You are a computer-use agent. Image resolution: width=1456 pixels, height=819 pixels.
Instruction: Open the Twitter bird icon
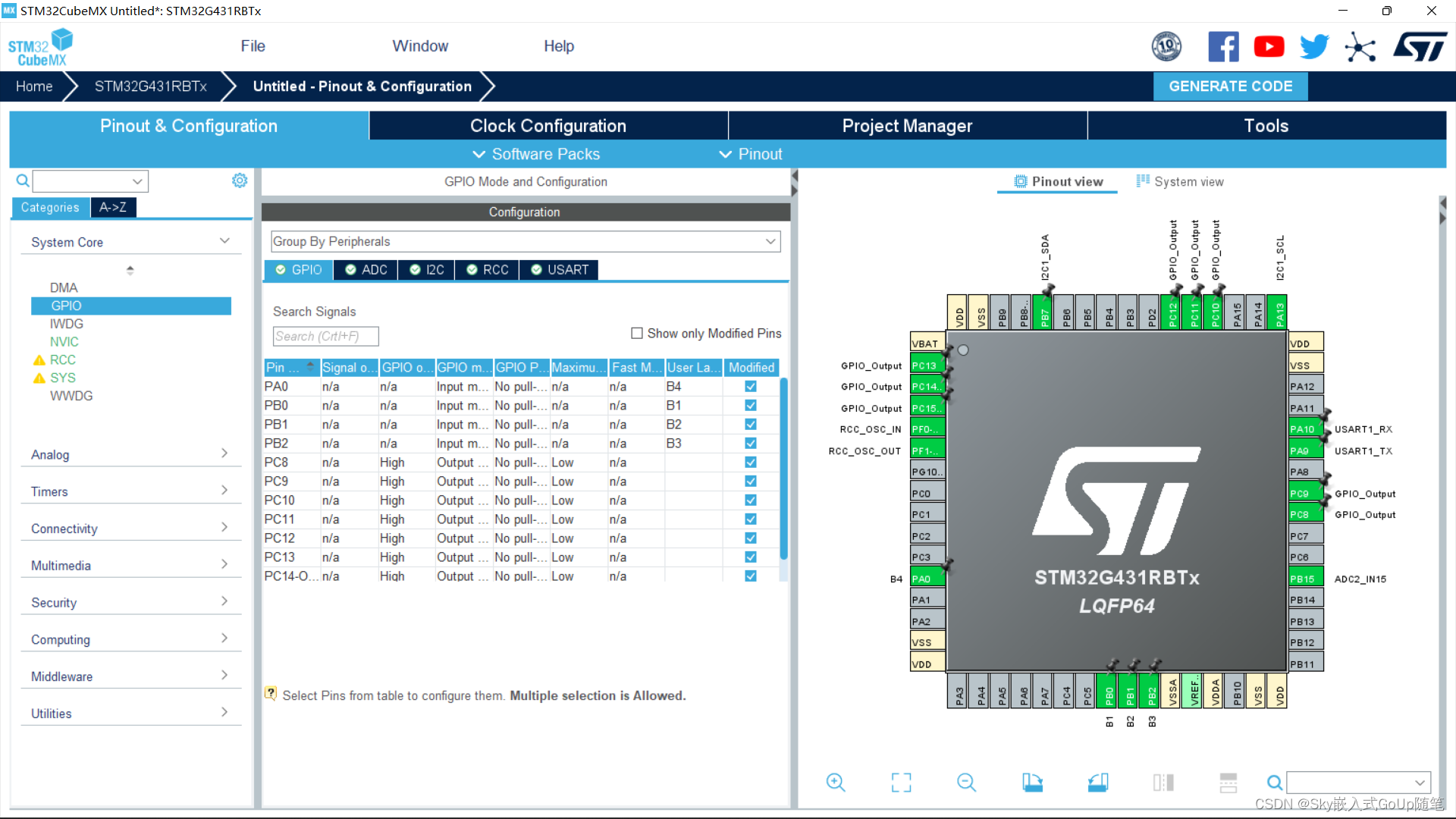pos(1314,47)
